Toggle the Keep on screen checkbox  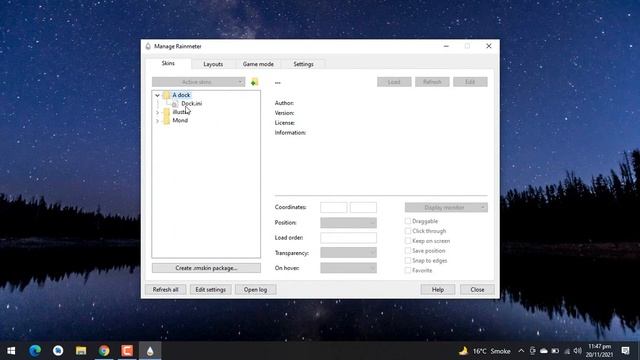pos(408,241)
